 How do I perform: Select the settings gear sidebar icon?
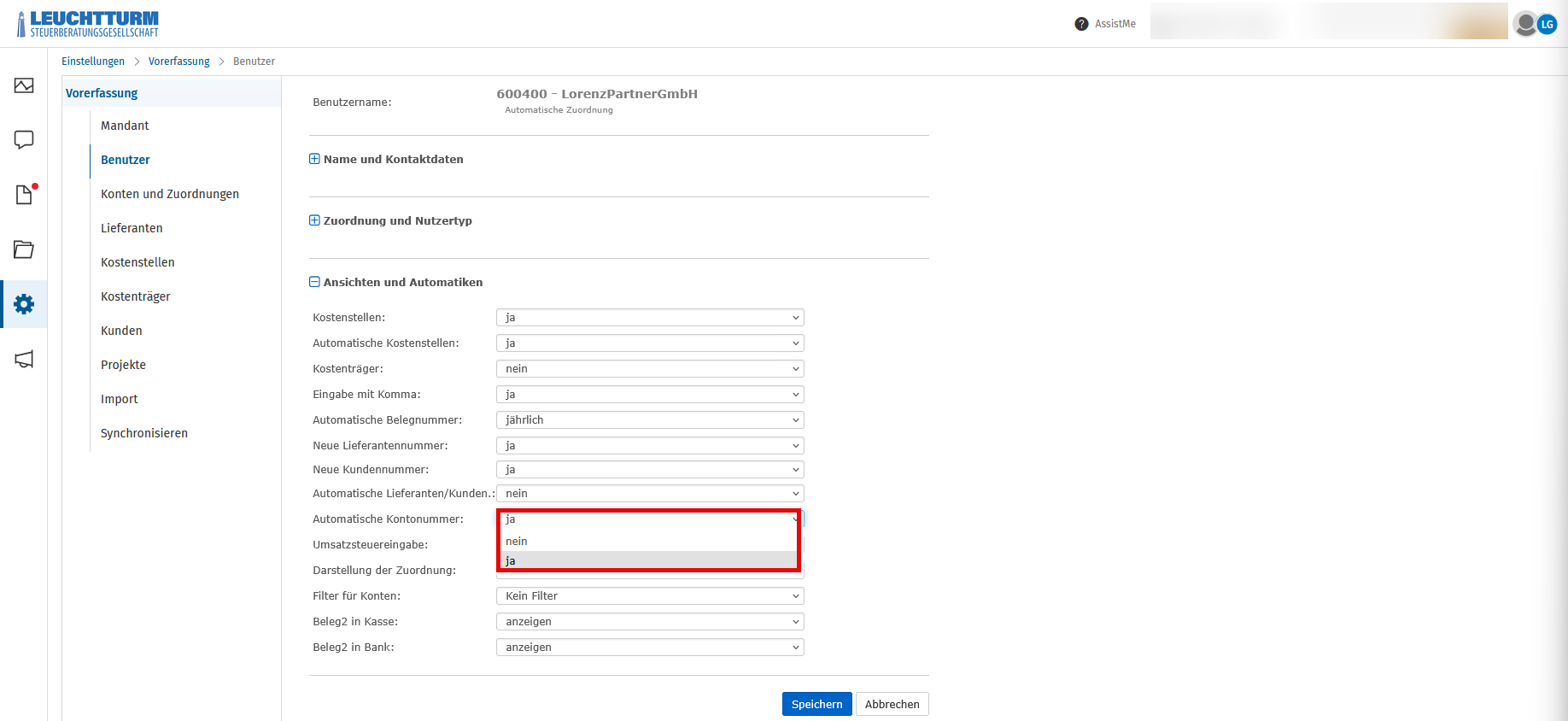coord(24,304)
